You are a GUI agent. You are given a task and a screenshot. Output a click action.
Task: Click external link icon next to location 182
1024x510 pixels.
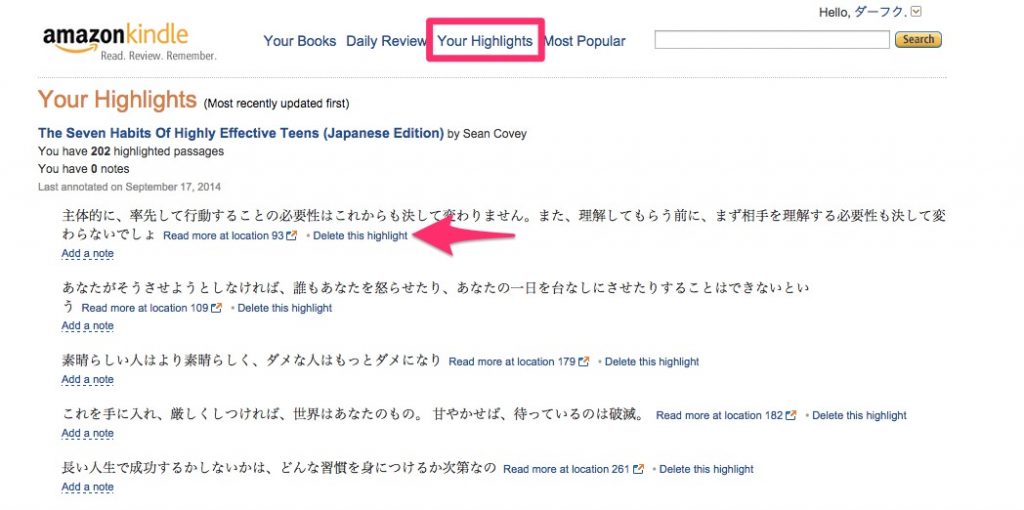(791, 415)
